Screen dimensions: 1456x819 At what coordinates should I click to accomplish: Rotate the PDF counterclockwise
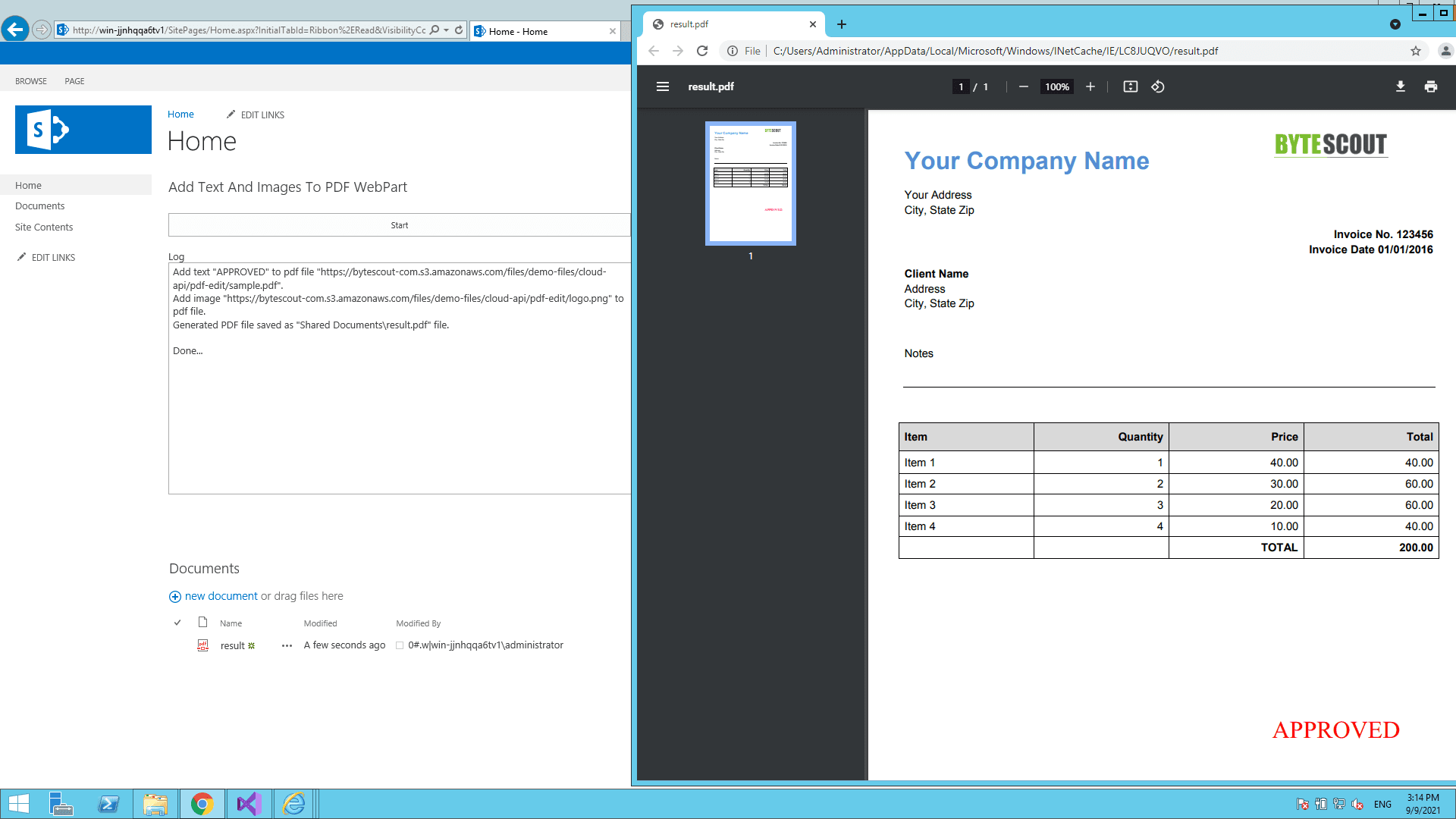(x=1158, y=86)
